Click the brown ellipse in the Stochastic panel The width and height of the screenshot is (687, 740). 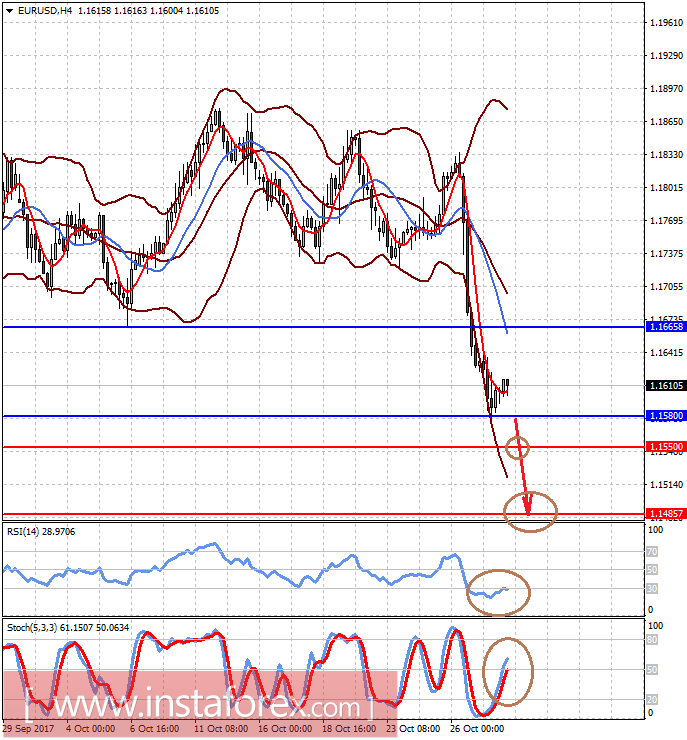[508, 671]
